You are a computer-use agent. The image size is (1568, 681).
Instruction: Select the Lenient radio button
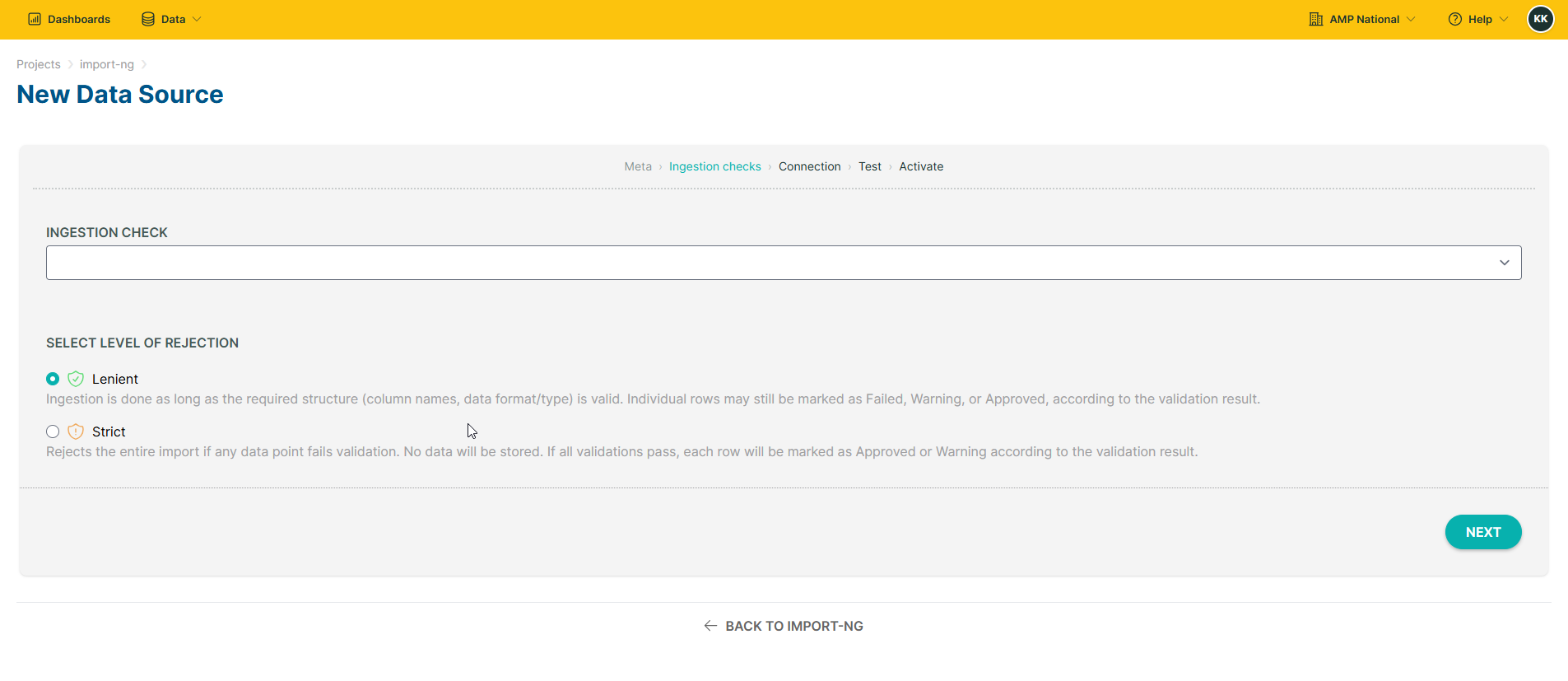pos(53,379)
